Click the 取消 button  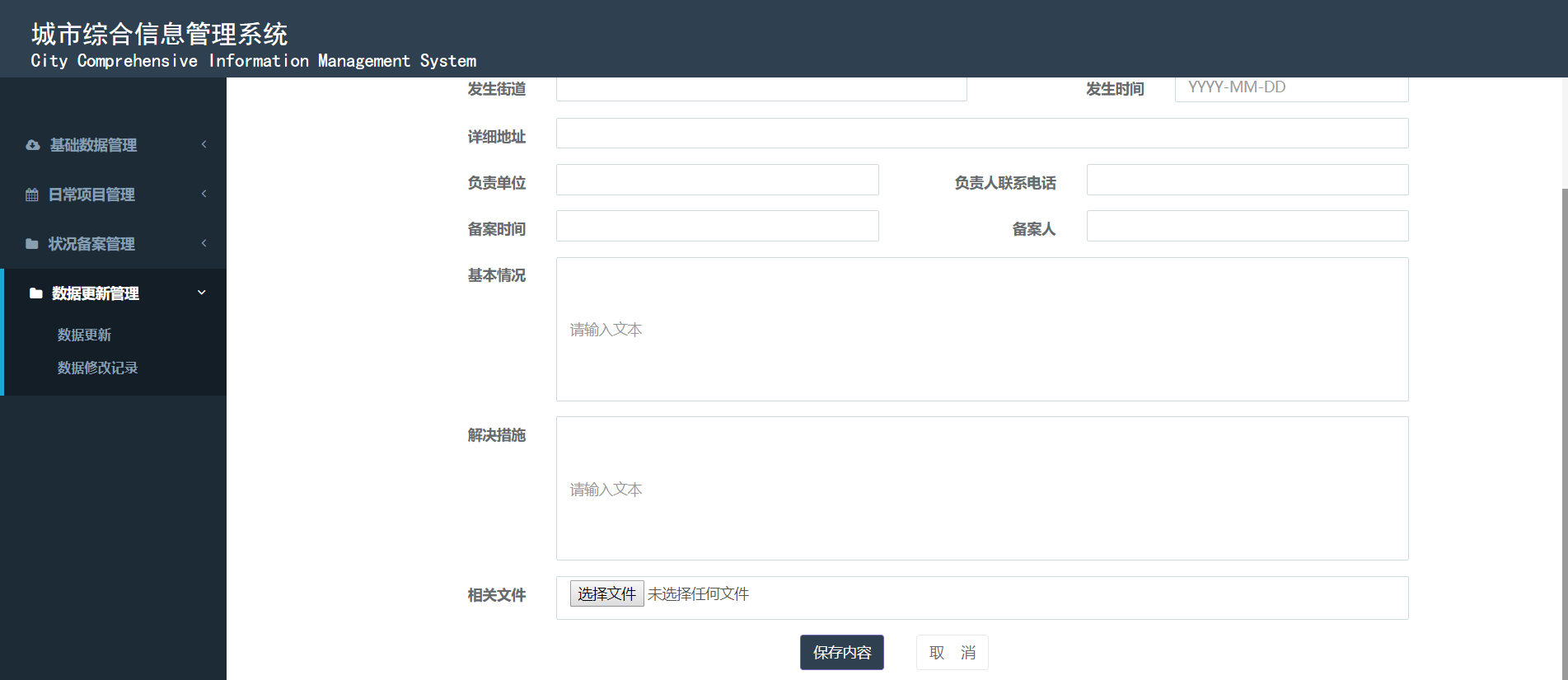point(952,653)
